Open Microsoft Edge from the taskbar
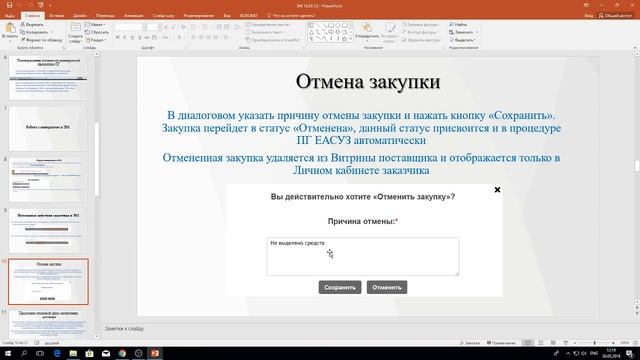 (57, 353)
